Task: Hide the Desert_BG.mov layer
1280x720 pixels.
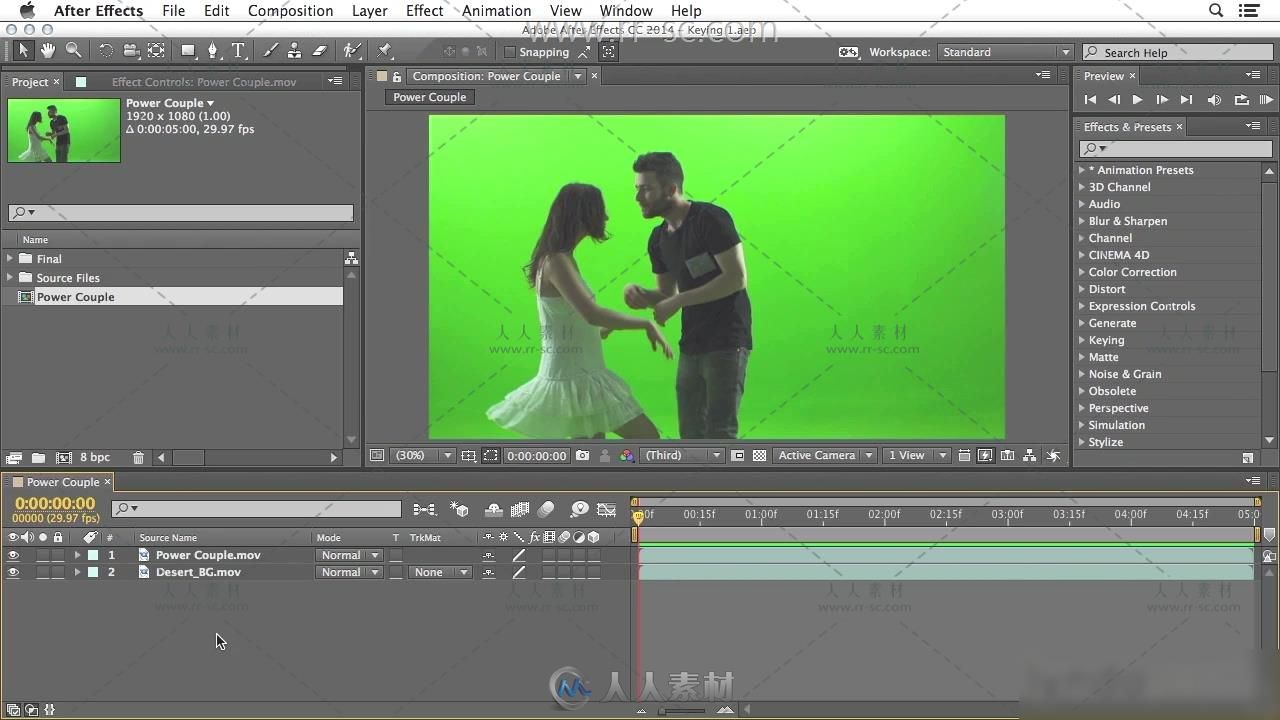Action: (x=13, y=572)
